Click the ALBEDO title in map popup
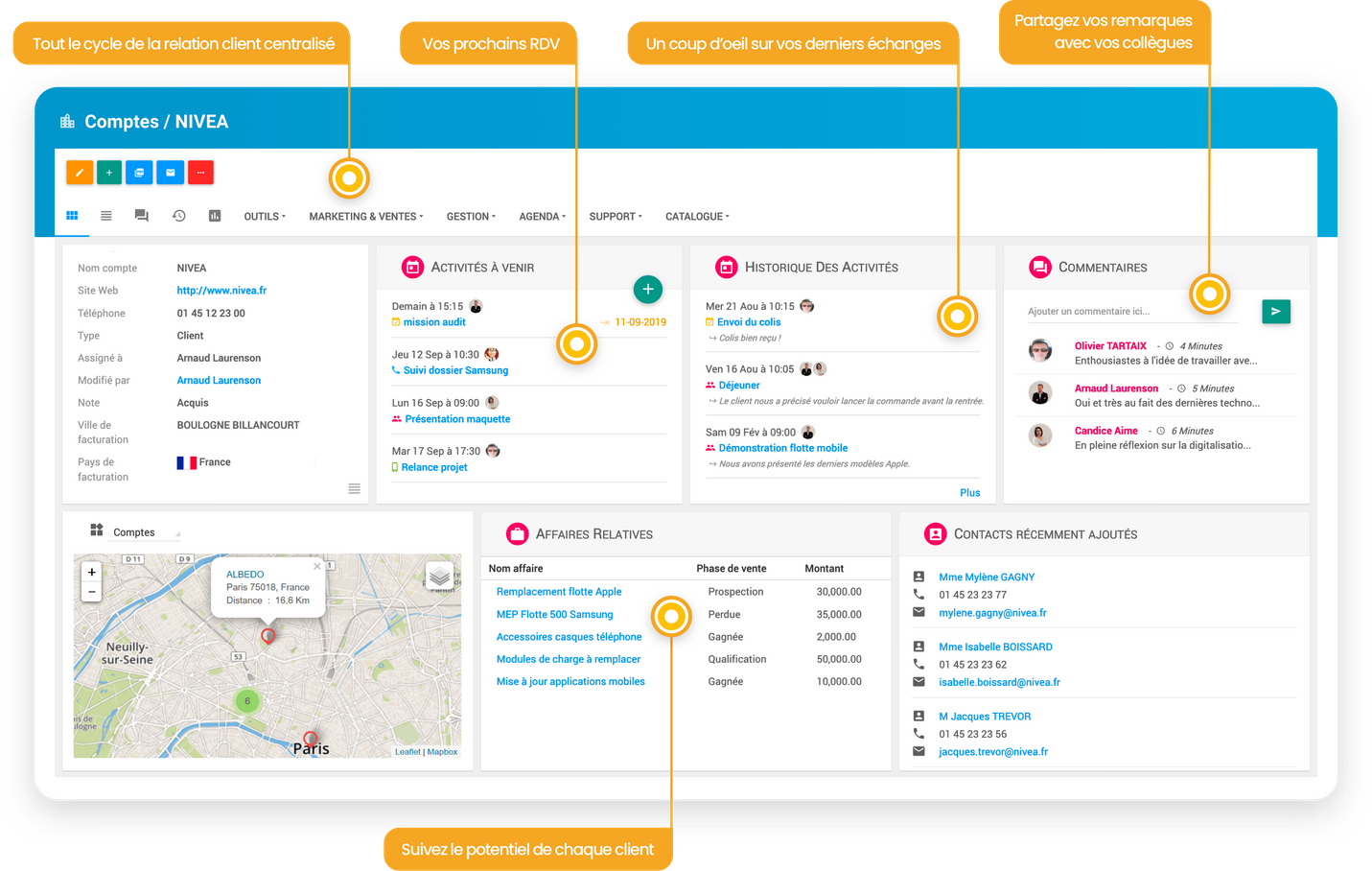The image size is (1372, 871). (245, 575)
